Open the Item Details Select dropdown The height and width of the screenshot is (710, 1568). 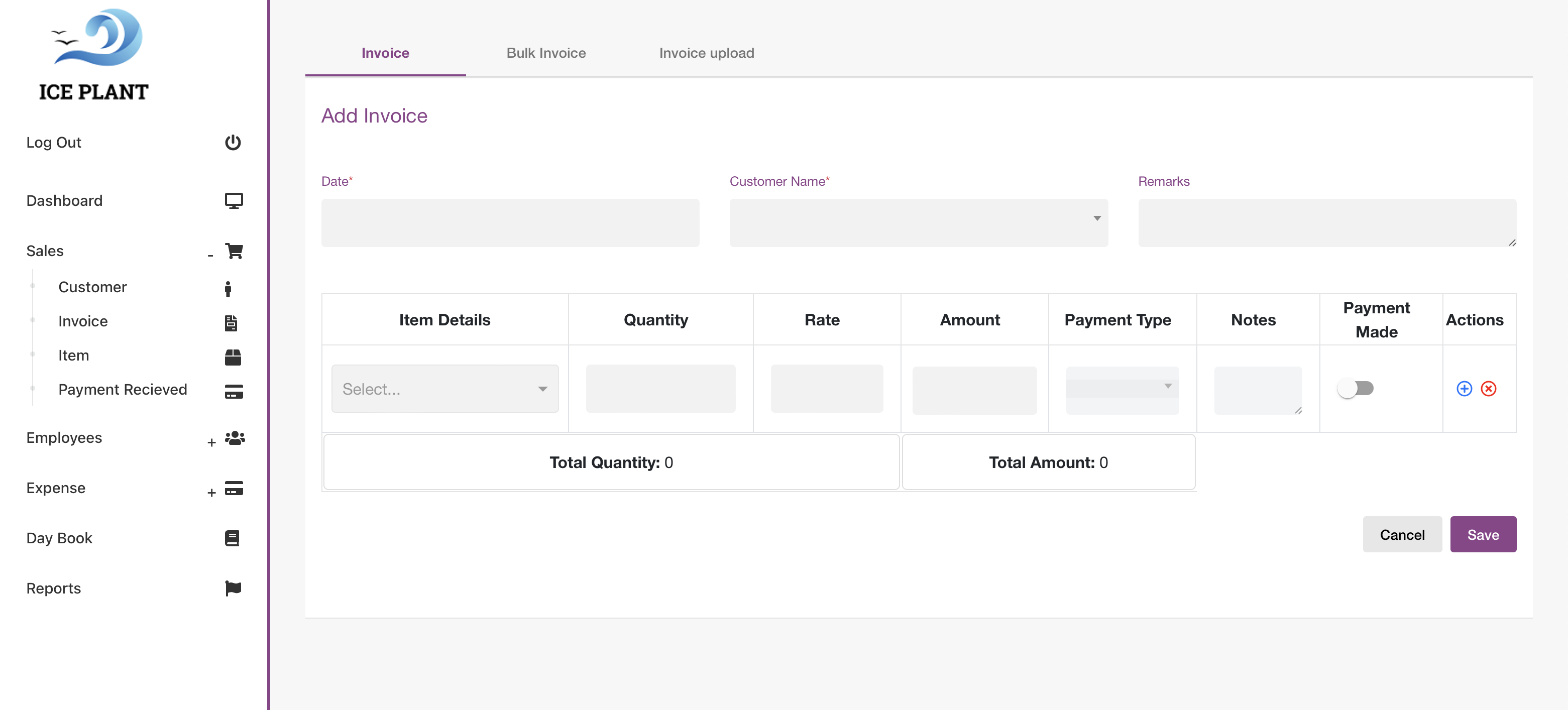pyautogui.click(x=444, y=389)
